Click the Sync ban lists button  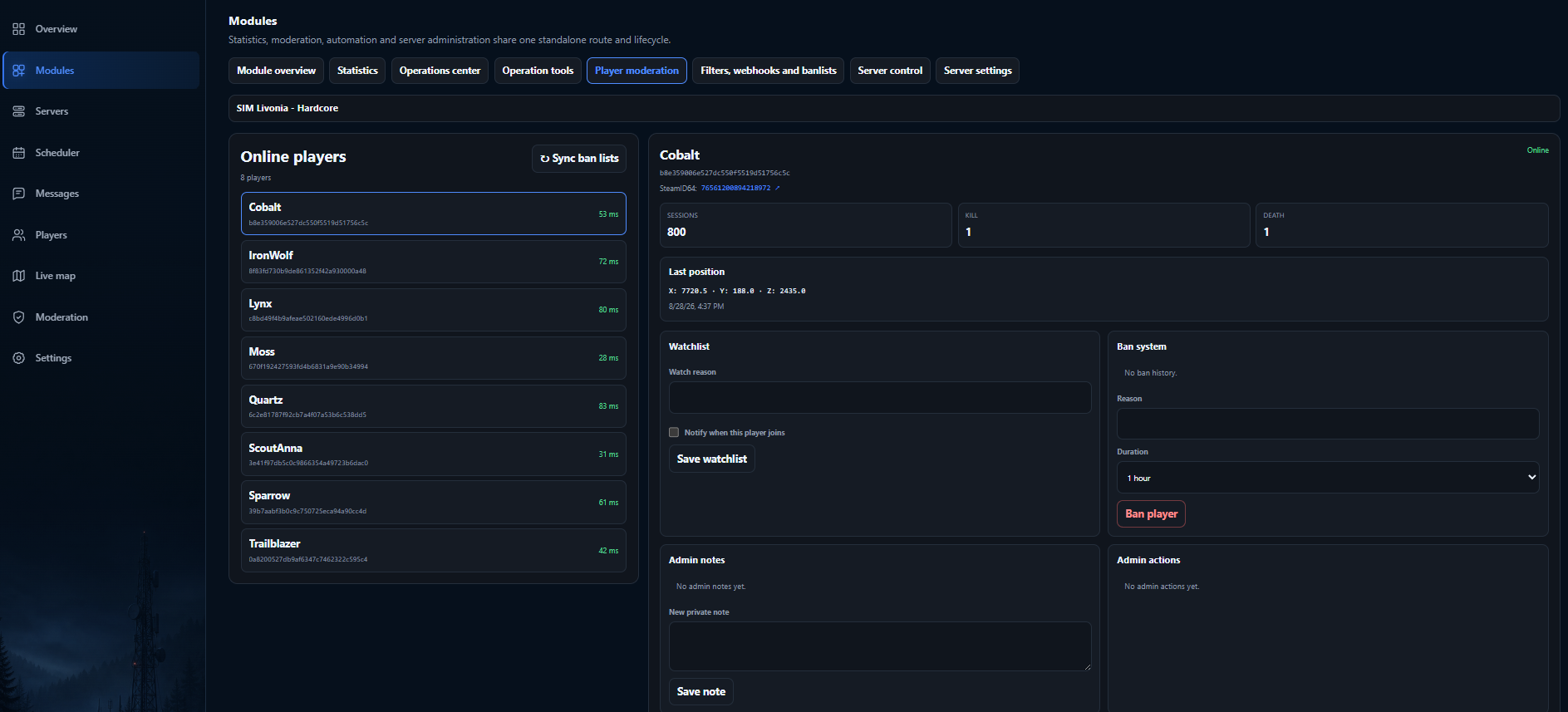pyautogui.click(x=579, y=159)
